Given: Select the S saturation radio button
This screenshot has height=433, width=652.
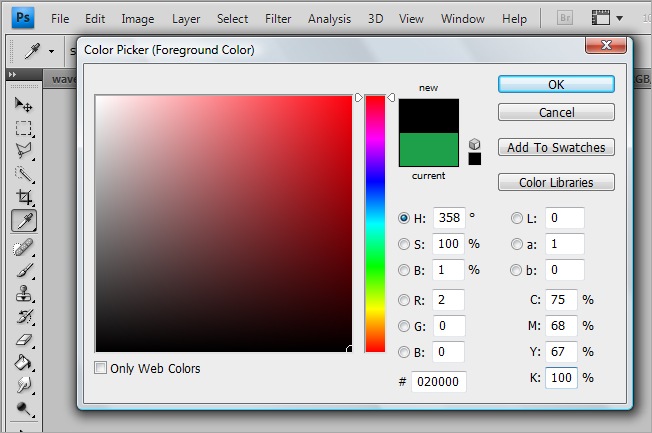Looking at the screenshot, I should [403, 244].
